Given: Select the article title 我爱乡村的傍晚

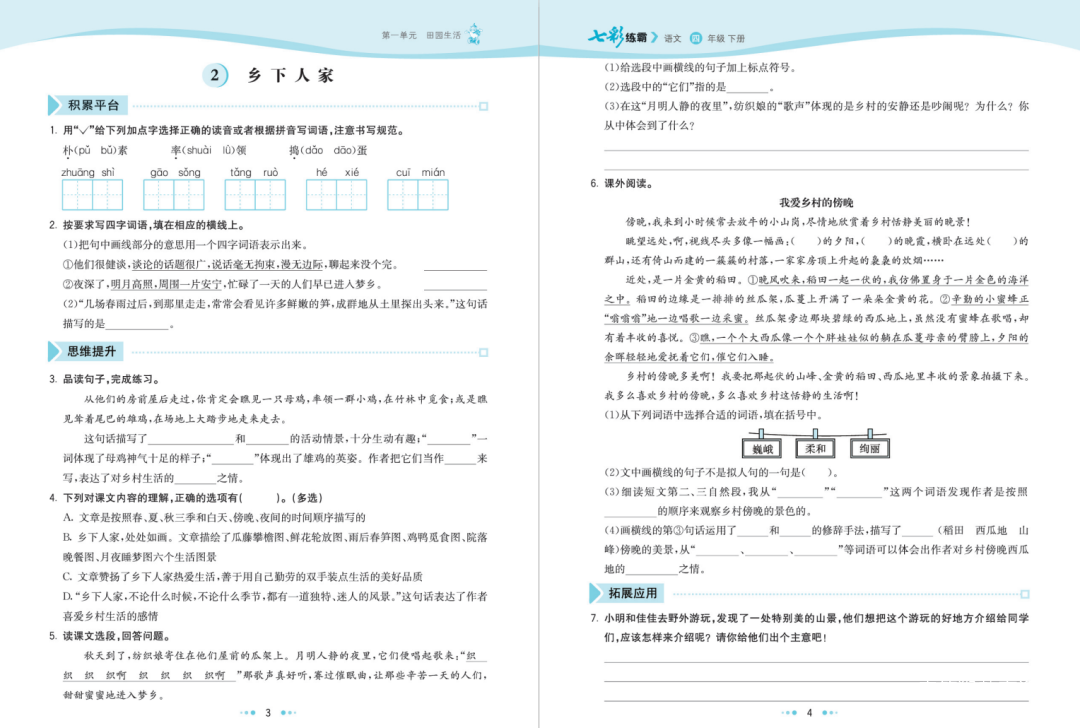Looking at the screenshot, I should pyautogui.click(x=816, y=202).
